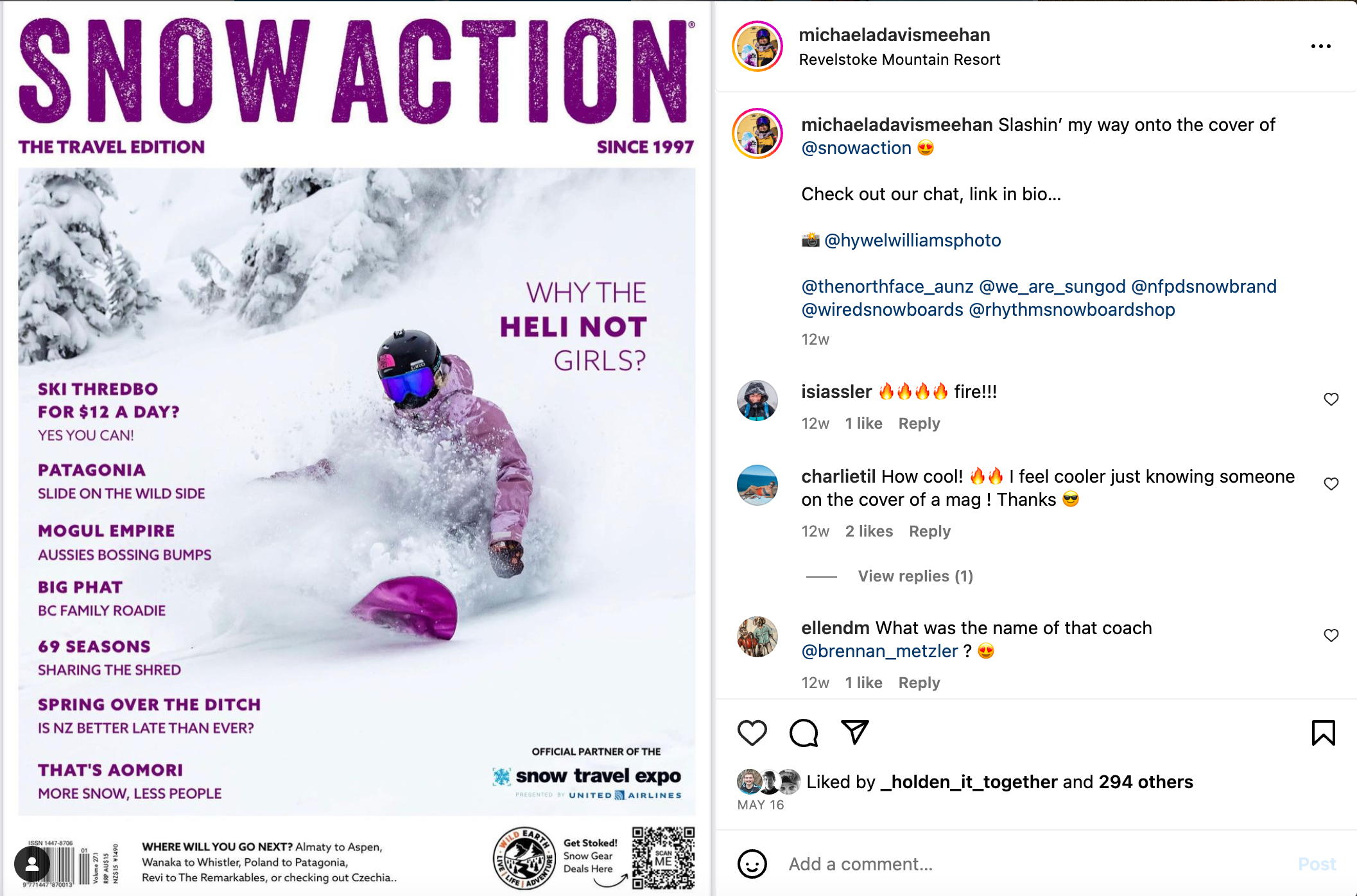
Task: Click tagged people icon on photo
Action: tap(32, 864)
